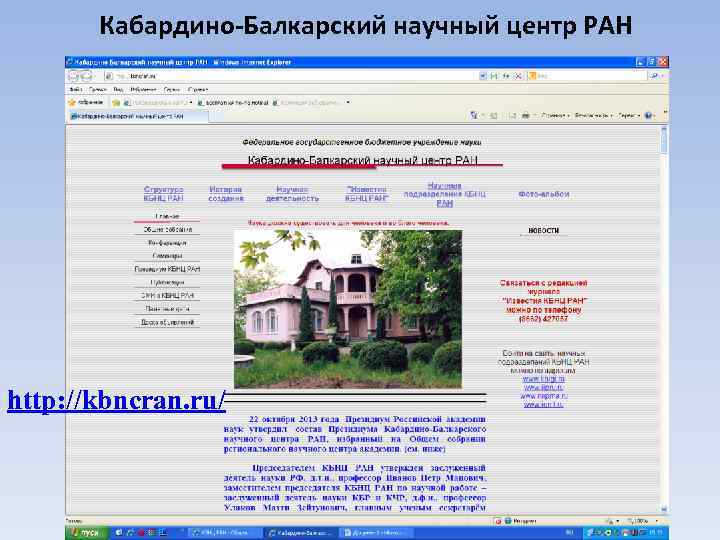The height and width of the screenshot is (540, 720).
Task: Click inside the browser search box
Action: (x=588, y=76)
